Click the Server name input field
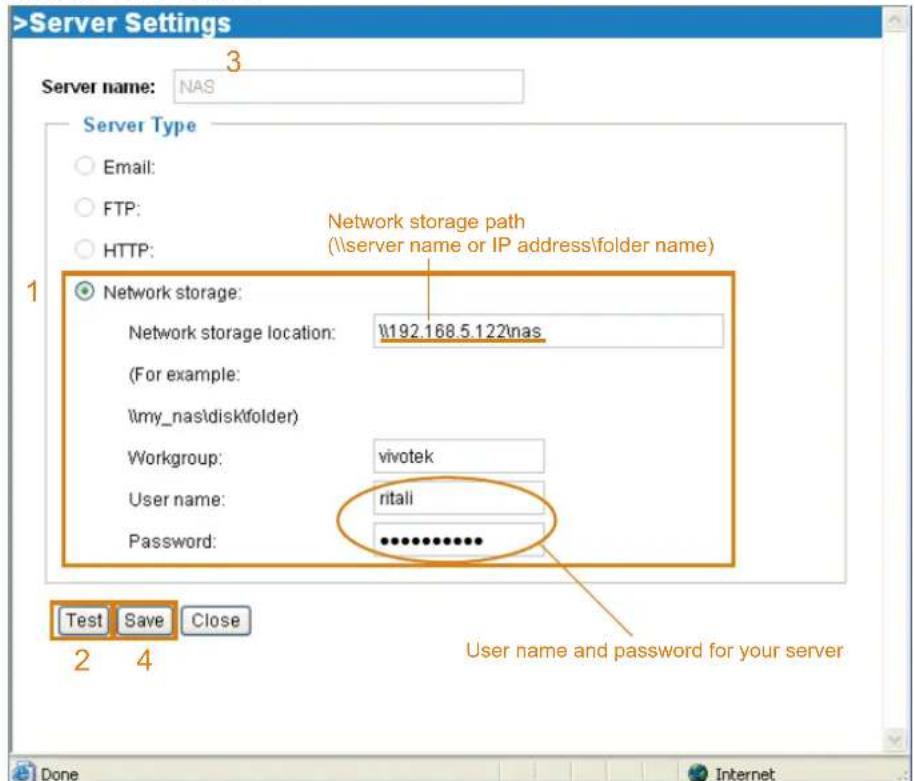The image size is (915, 781). click(348, 86)
